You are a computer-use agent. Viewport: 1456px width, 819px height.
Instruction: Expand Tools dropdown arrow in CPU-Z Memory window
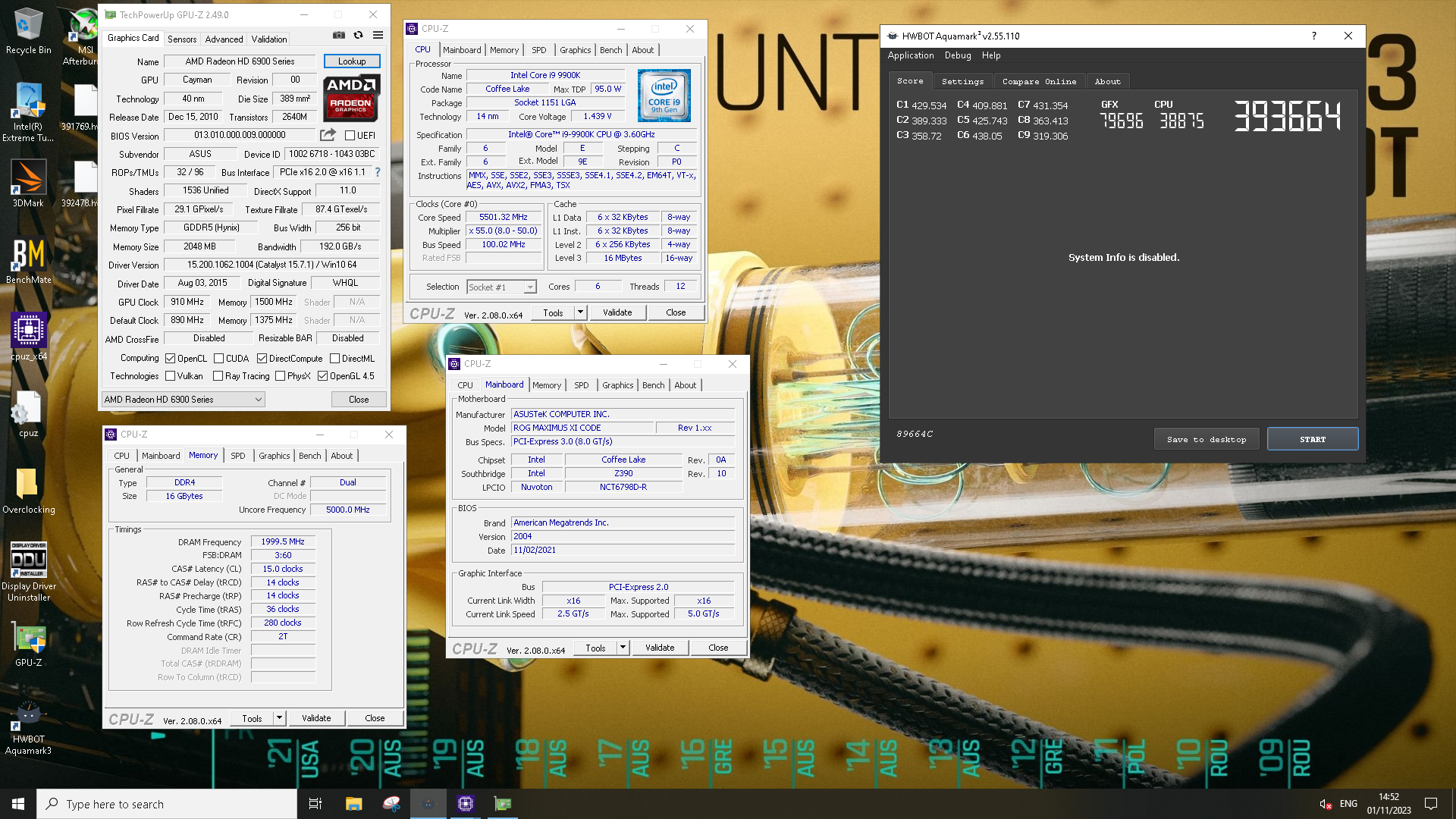[x=279, y=718]
